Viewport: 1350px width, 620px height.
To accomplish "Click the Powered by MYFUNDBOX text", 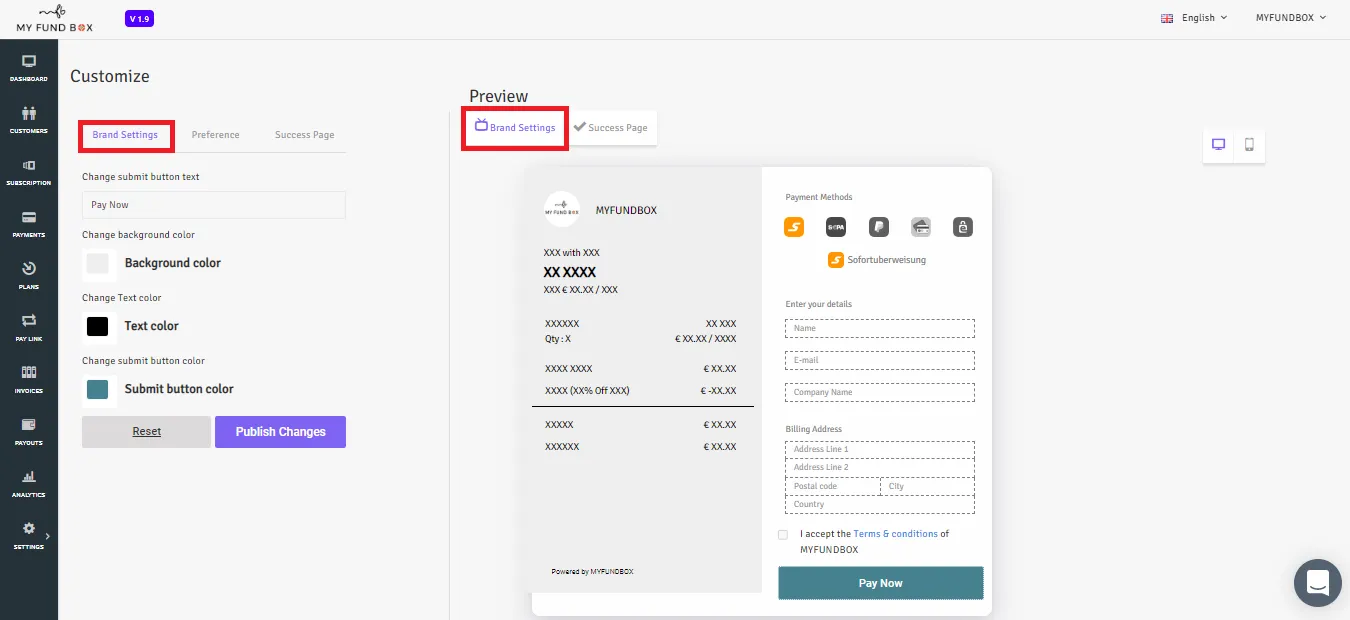I will [592, 572].
